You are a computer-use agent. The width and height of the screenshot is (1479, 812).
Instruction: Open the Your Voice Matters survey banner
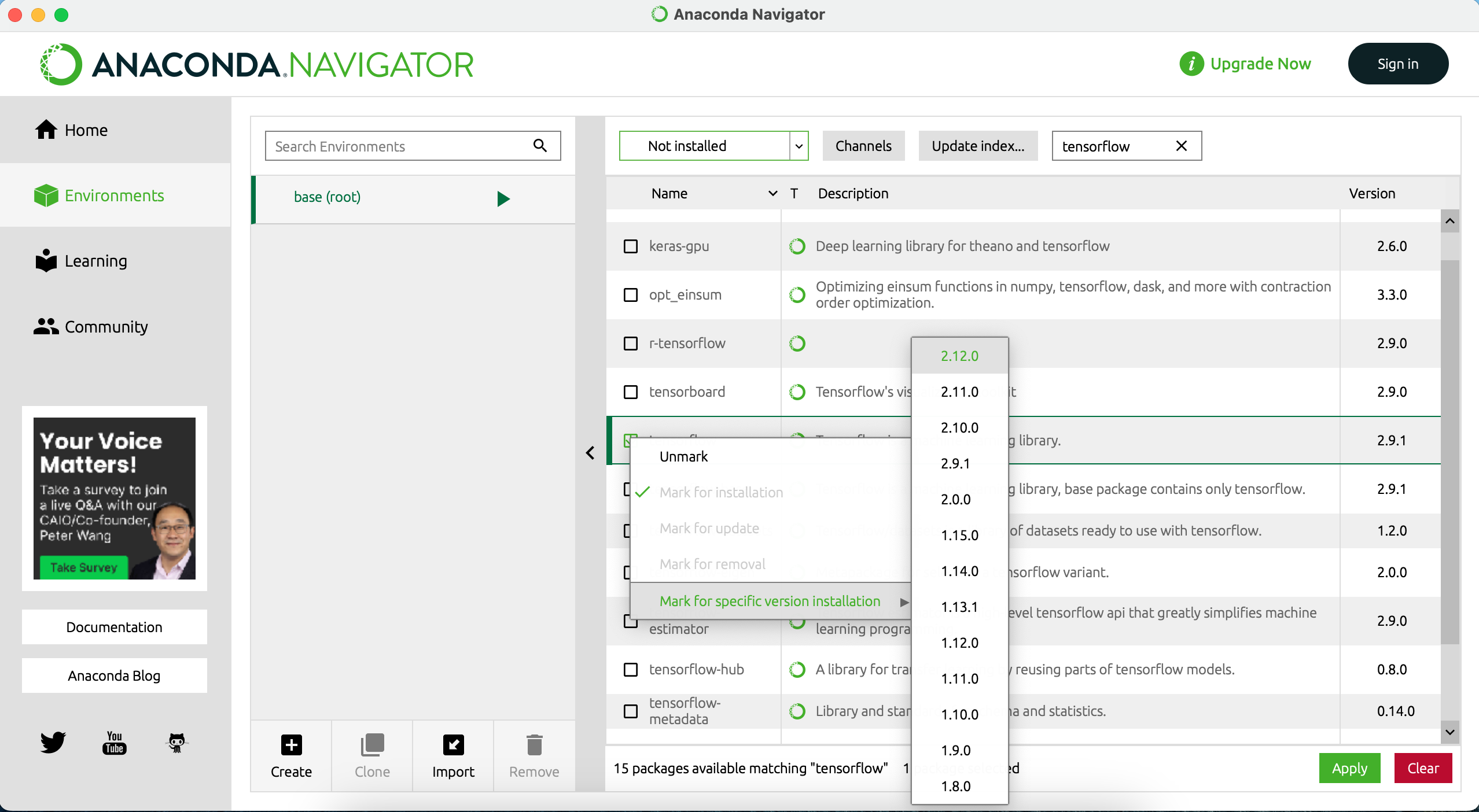[x=115, y=499]
